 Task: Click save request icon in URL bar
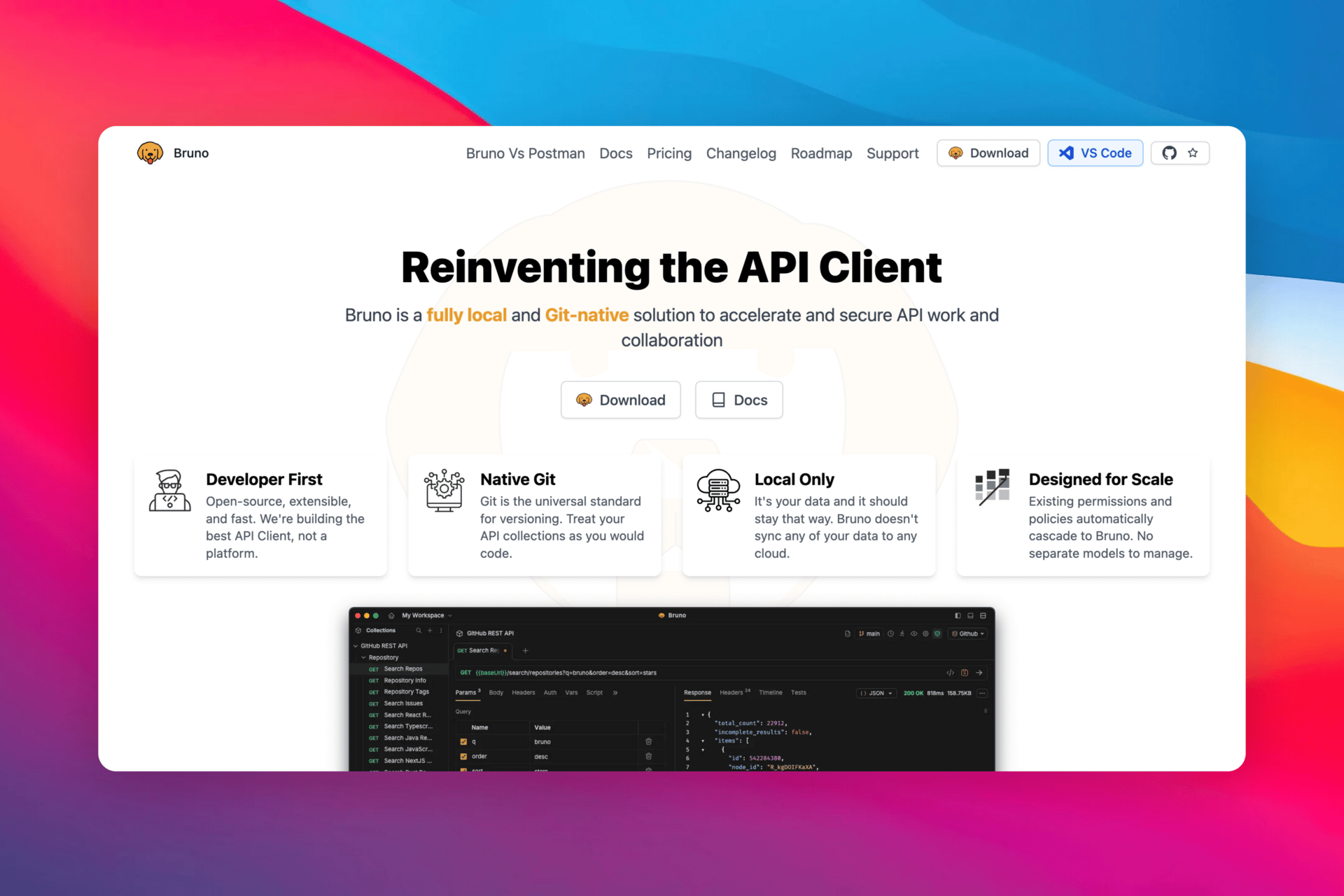pos(965,673)
